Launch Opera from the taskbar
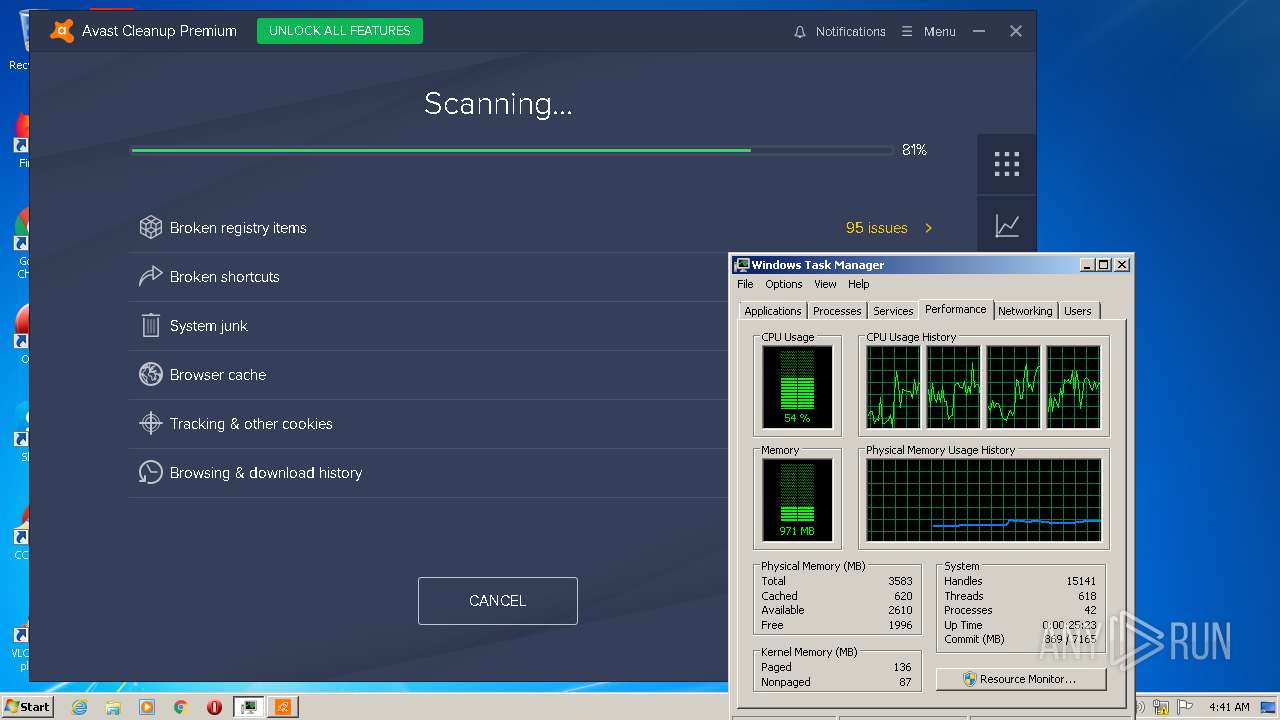The width and height of the screenshot is (1280, 720). 214,707
